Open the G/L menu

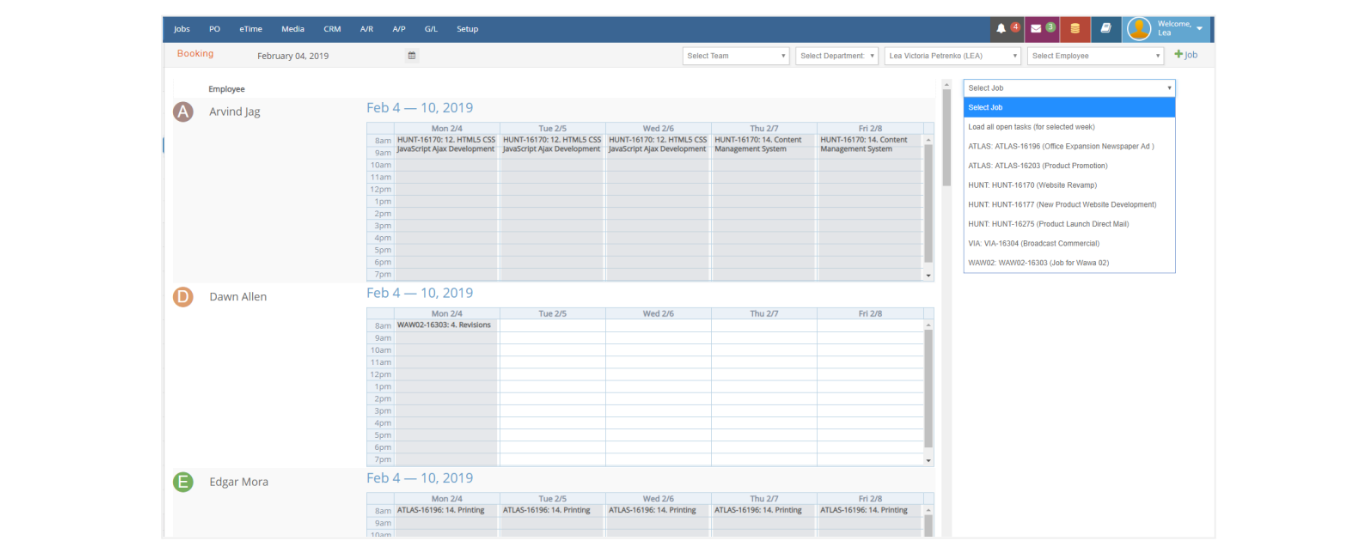coord(431,29)
